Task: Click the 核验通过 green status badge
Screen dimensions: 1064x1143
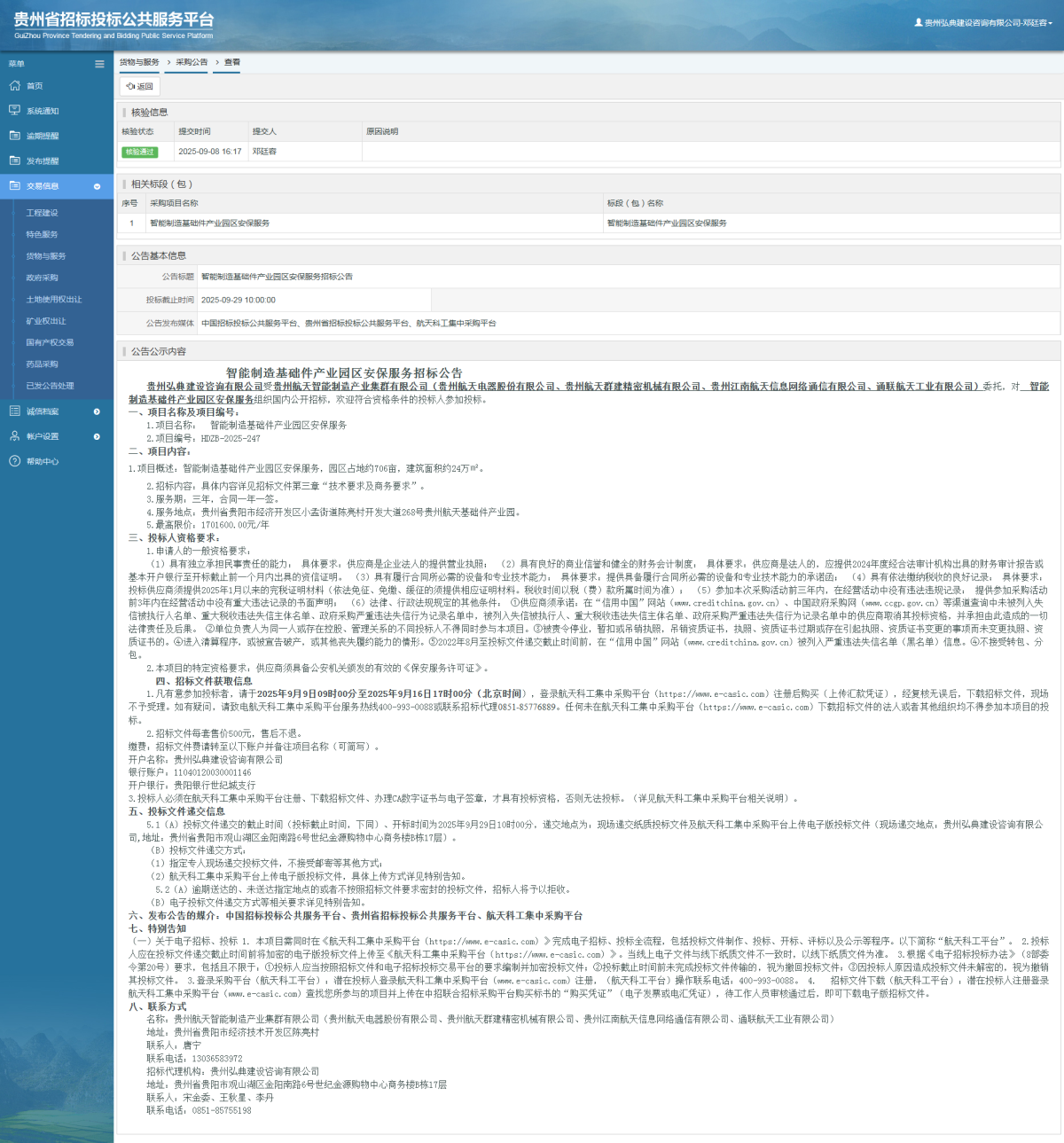Action: pos(139,152)
